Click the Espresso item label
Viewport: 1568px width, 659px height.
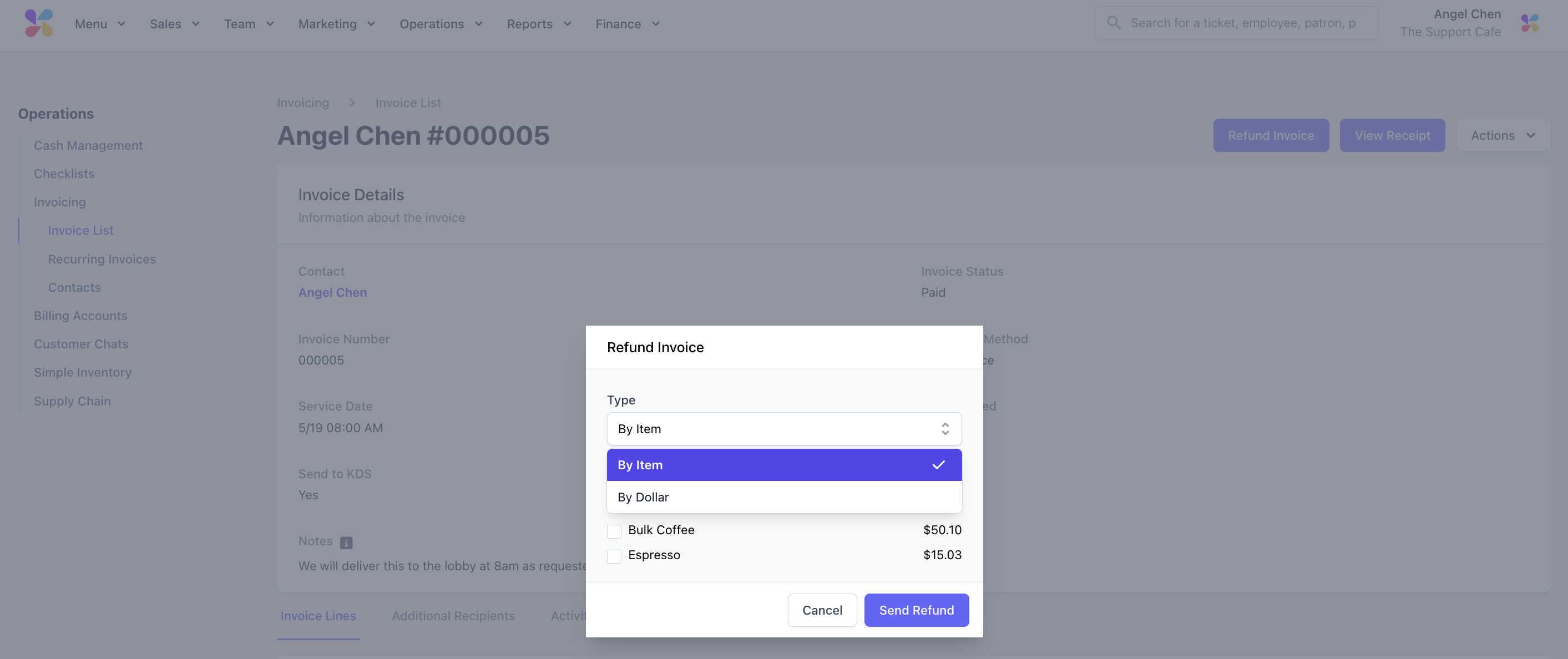click(654, 555)
